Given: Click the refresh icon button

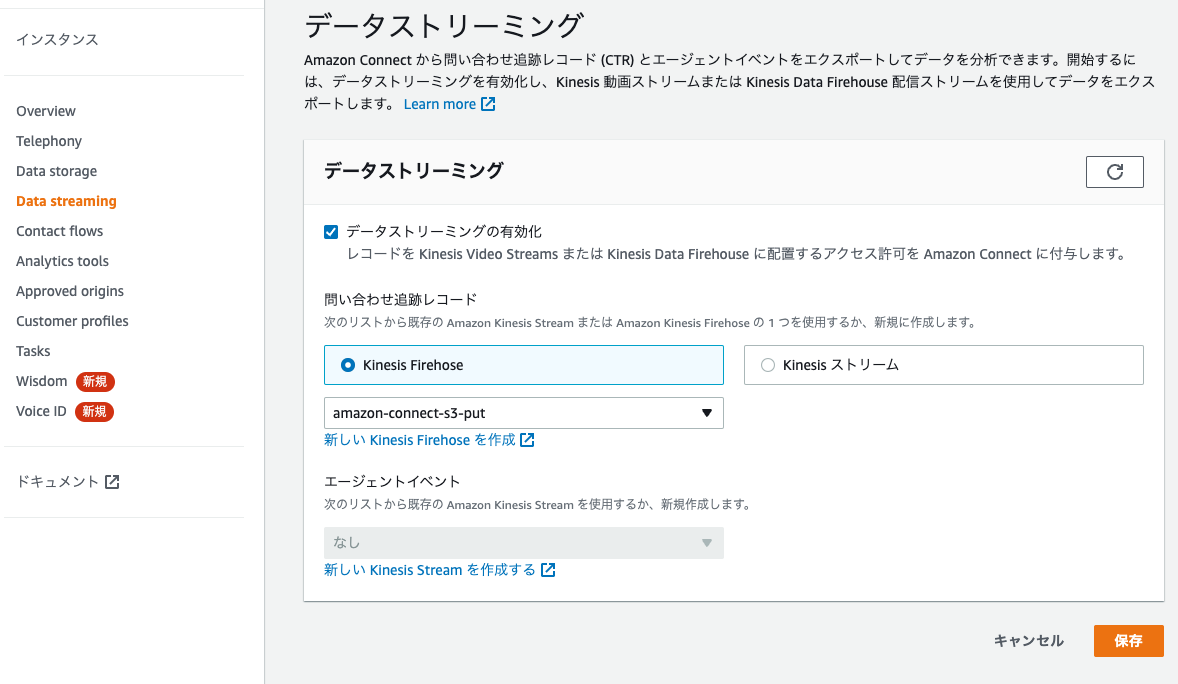Looking at the screenshot, I should [x=1114, y=172].
